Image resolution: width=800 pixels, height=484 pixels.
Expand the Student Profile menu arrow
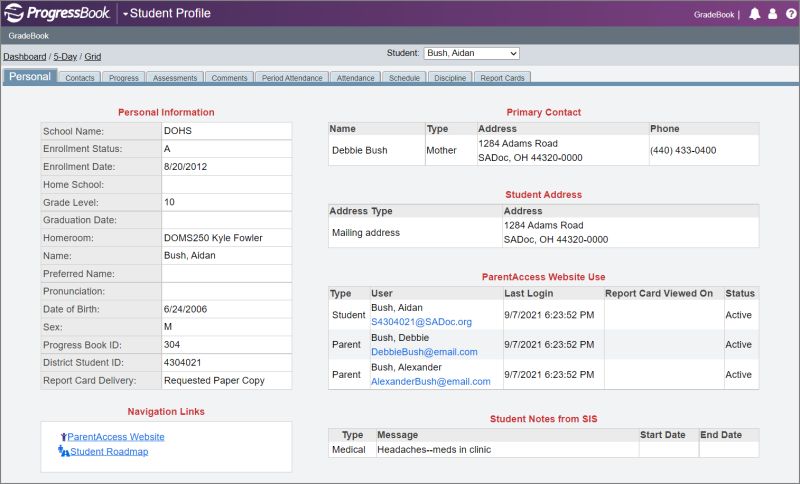[126, 14]
